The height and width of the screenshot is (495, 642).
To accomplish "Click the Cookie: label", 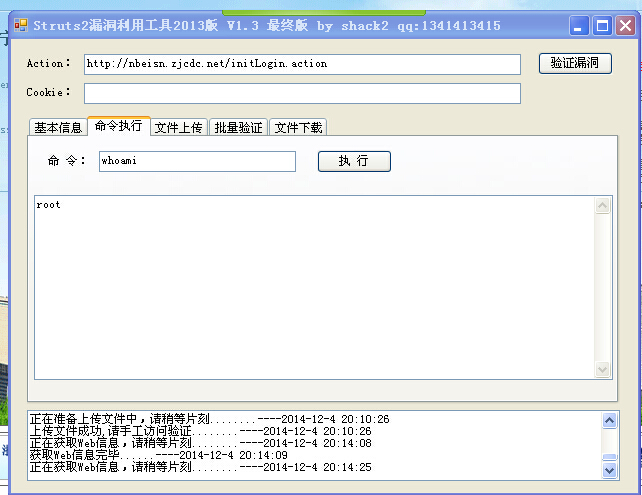I will tap(48, 92).
